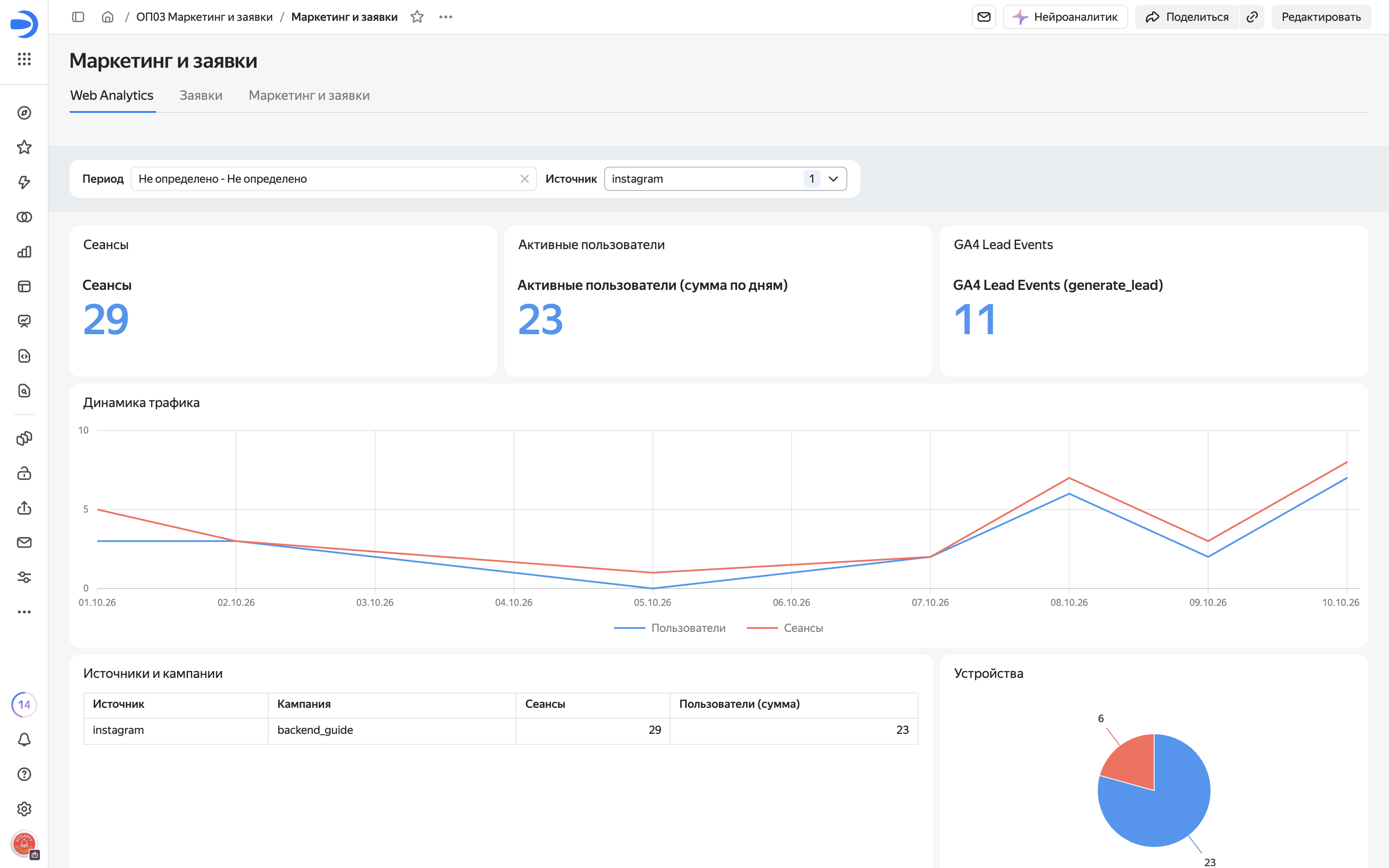Open the gear settings icon in sidebar
The image size is (1389, 868).
(24, 809)
